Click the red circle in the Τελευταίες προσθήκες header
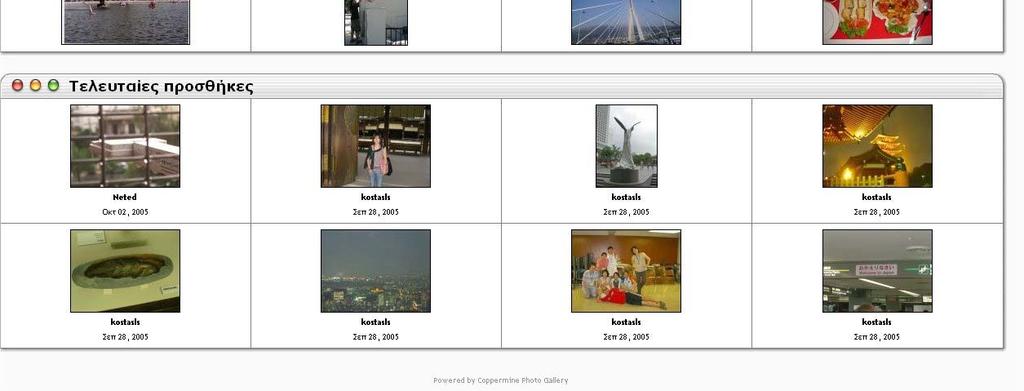Image resolution: width=1024 pixels, height=391 pixels. (18, 86)
